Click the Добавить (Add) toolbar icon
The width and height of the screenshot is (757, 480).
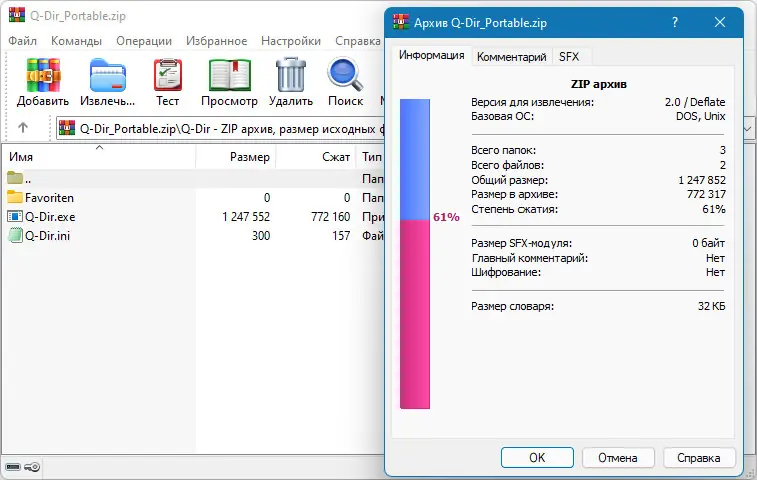43,75
